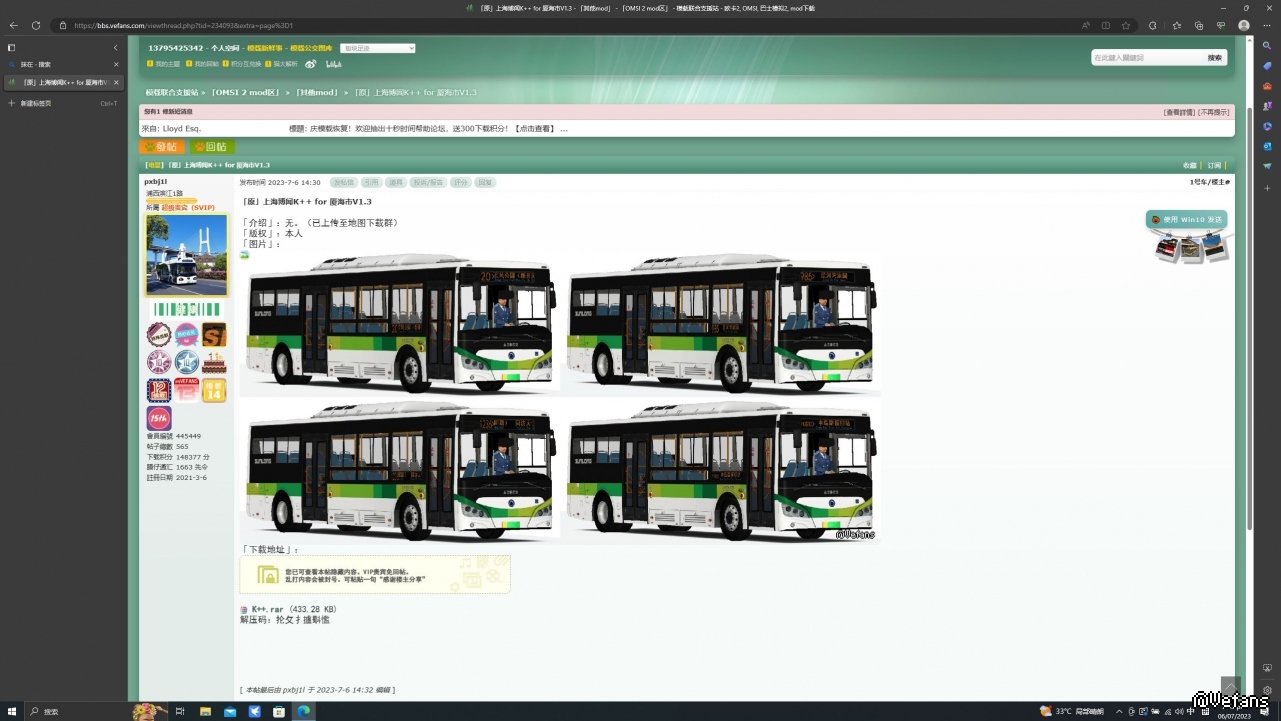Viewport: 1281px width, 721px height.
Task: Click the Weibo icon in the forum header
Action: coord(311,64)
